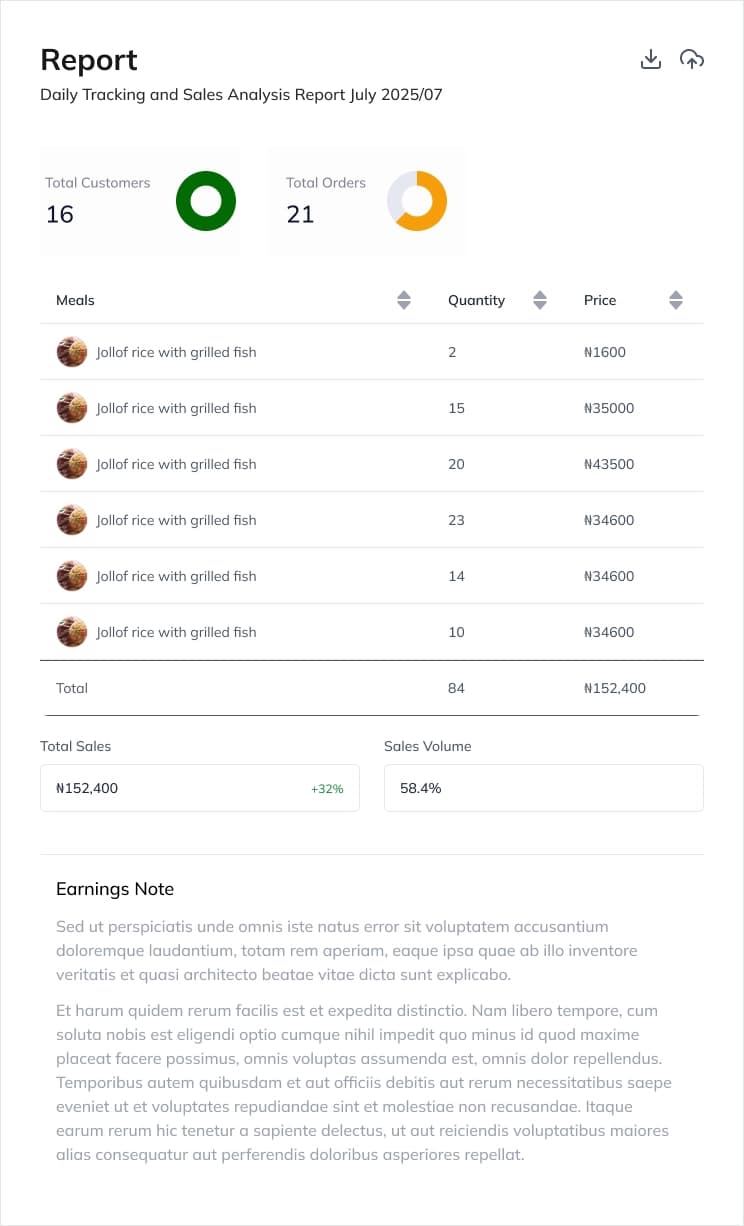Click the download report icon

(x=651, y=60)
